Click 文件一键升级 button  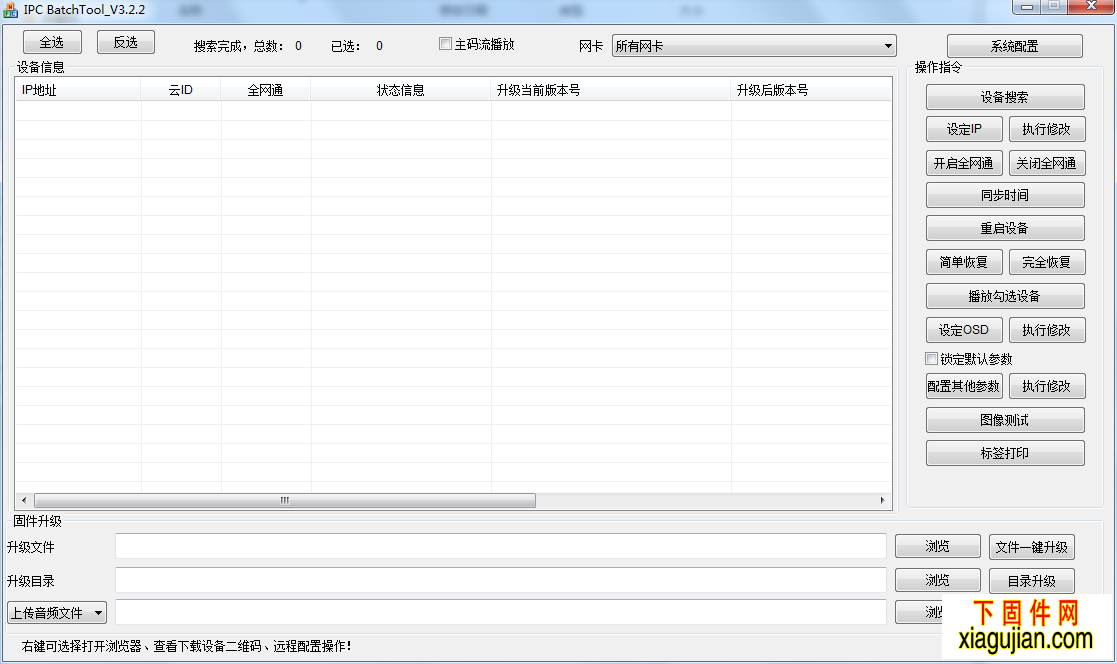click(1032, 547)
